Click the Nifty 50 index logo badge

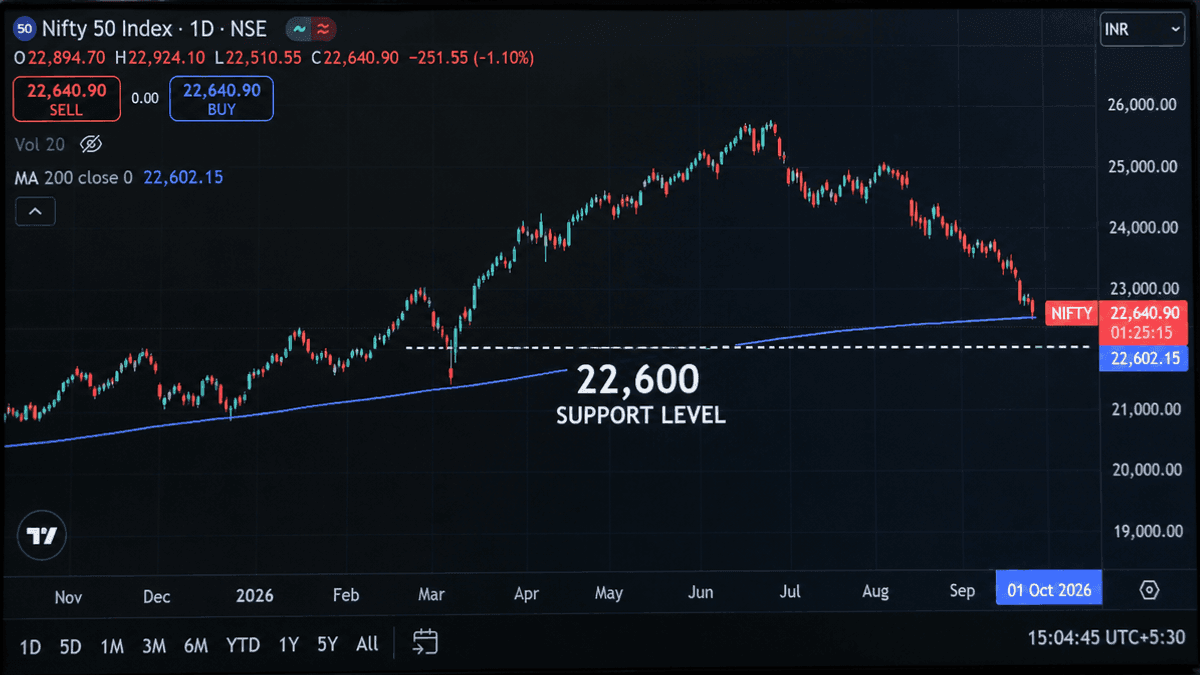coord(25,29)
